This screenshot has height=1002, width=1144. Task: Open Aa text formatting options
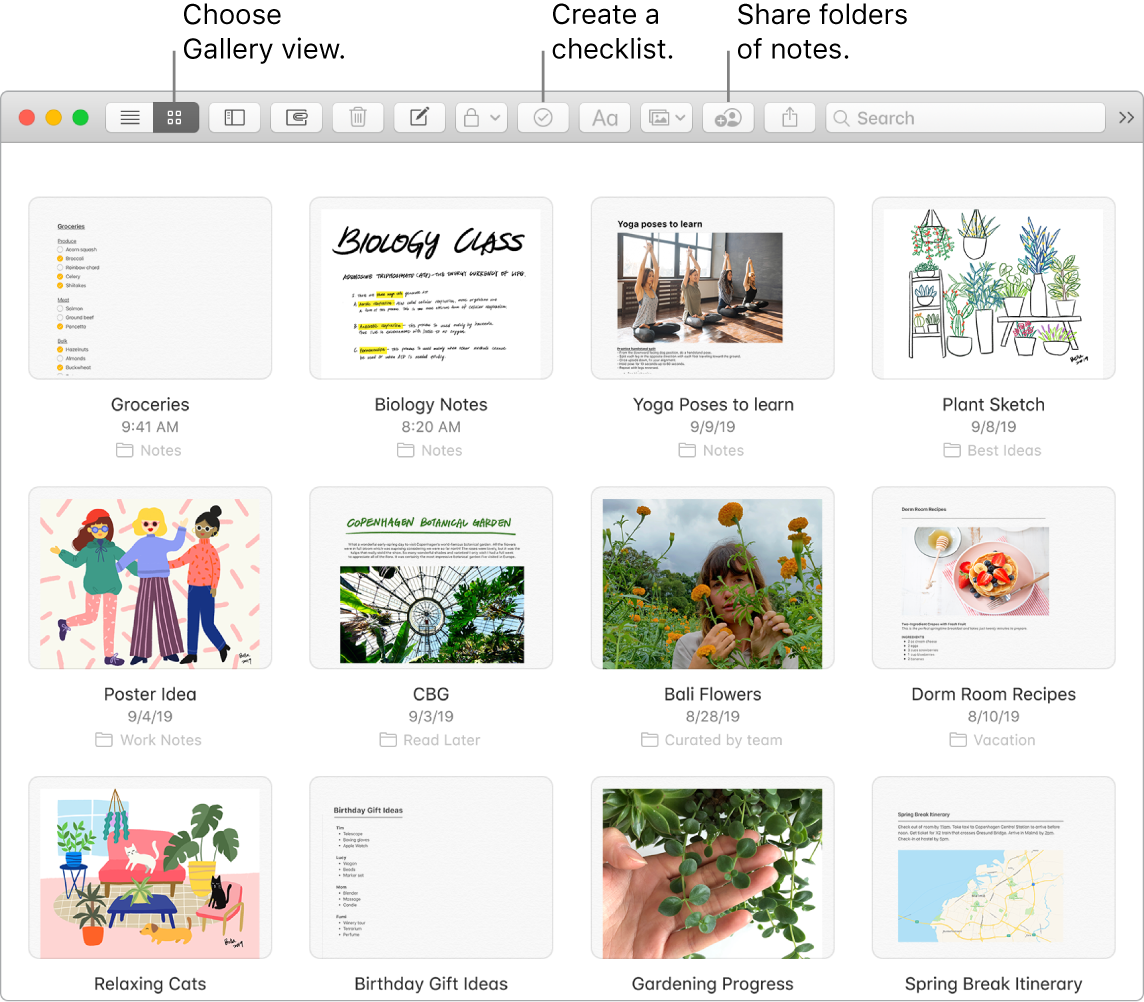pyautogui.click(x=604, y=117)
